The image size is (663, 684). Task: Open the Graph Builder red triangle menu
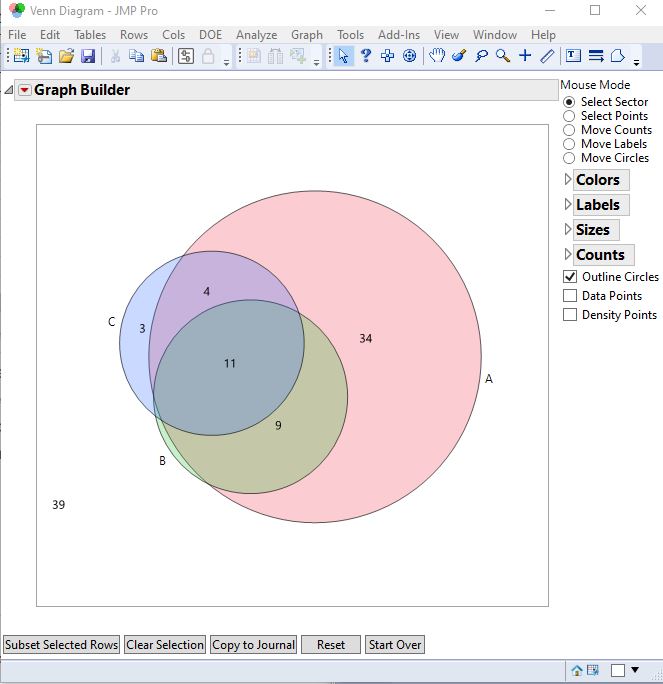click(25, 90)
